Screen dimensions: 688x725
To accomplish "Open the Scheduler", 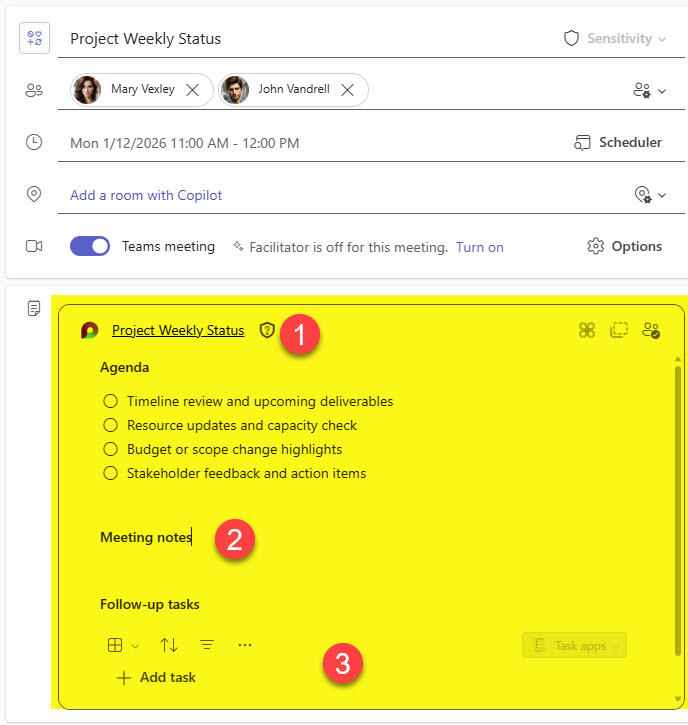I will click(x=618, y=142).
